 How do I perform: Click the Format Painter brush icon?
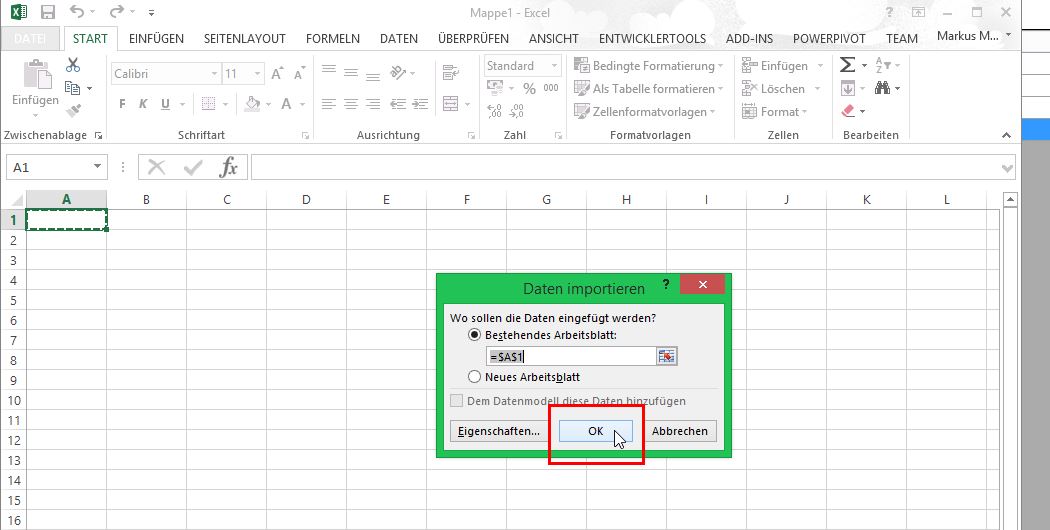coord(73,110)
